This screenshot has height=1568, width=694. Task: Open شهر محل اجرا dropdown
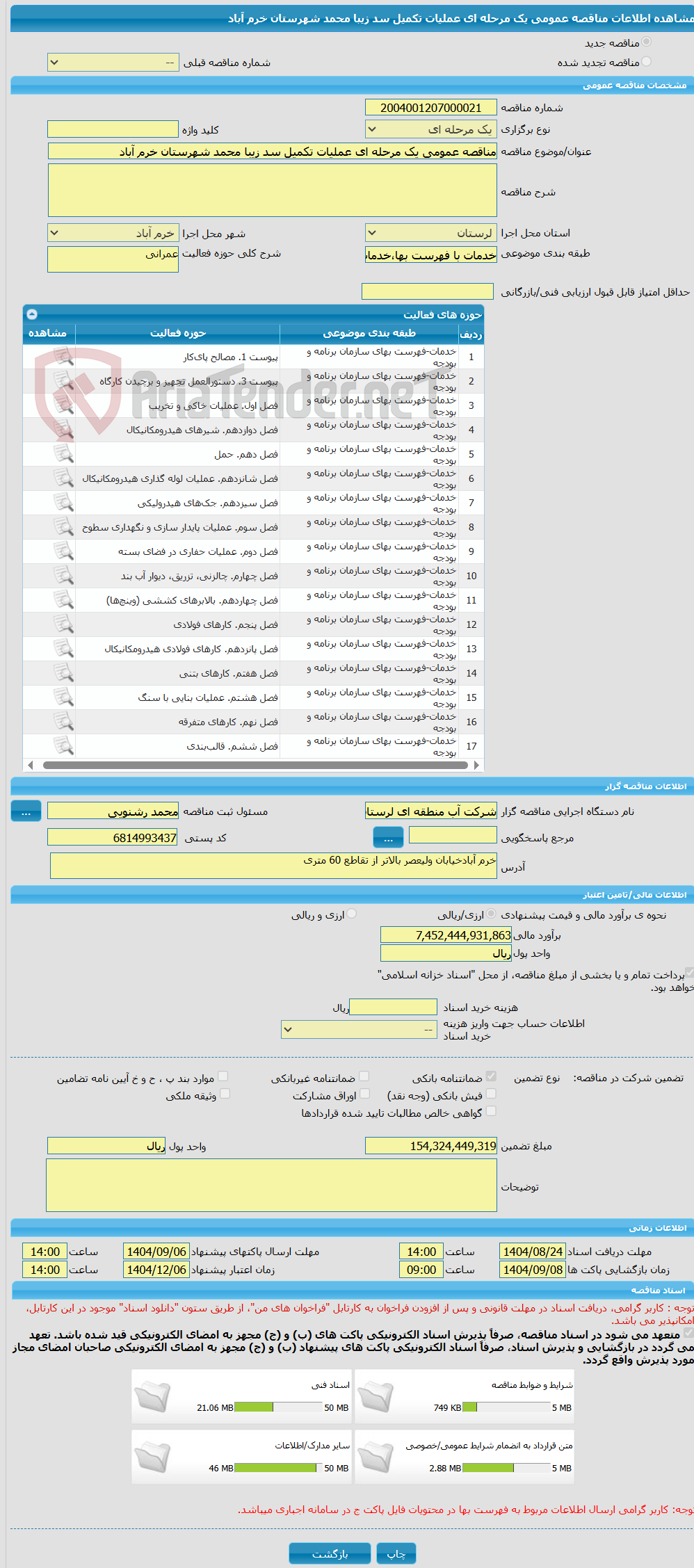coord(113,233)
